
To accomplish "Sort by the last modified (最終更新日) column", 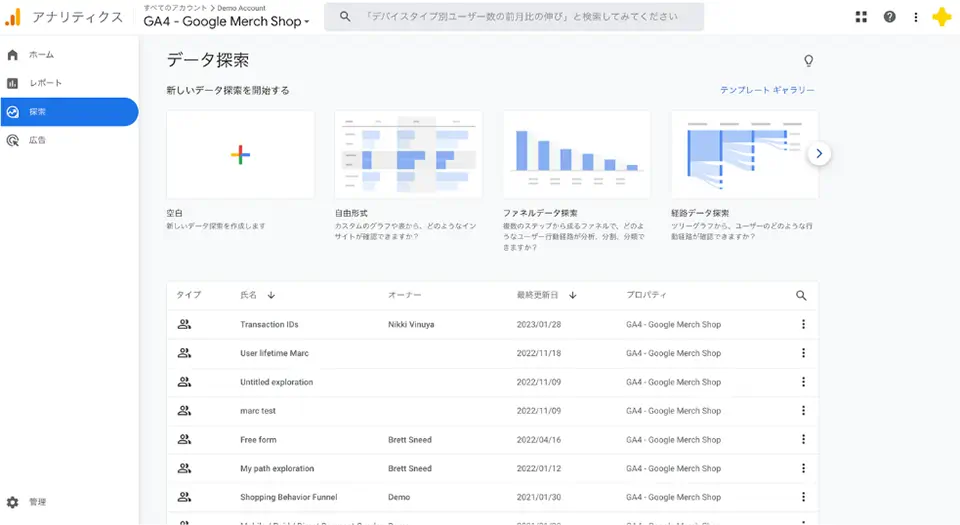I will click(x=546, y=295).
